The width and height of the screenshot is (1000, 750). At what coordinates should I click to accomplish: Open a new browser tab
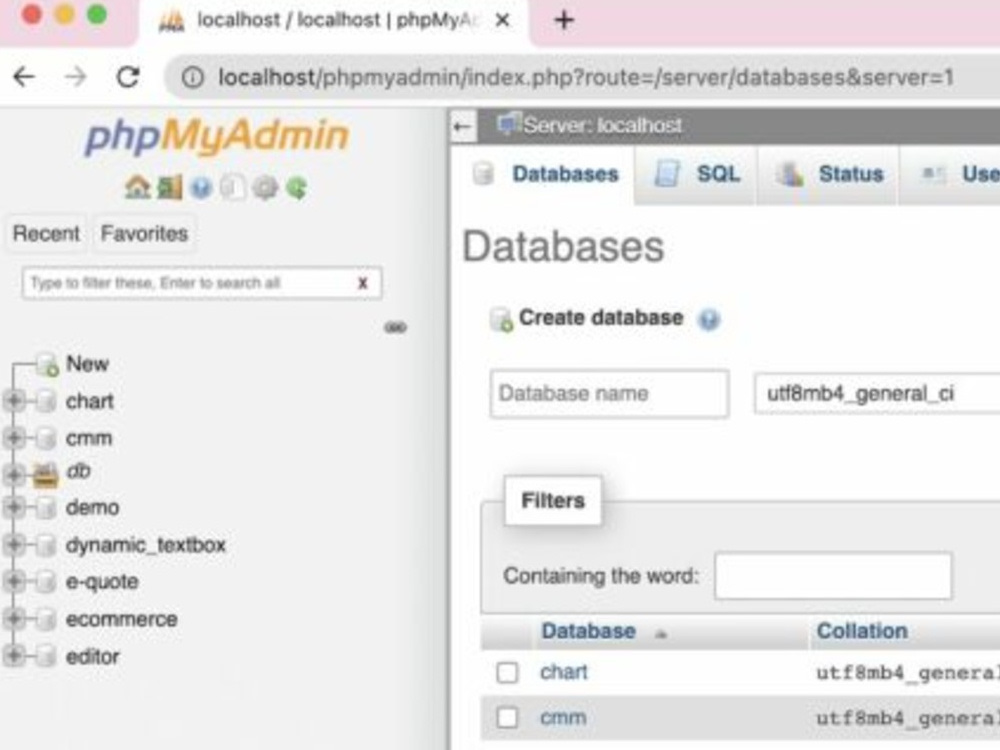point(564,20)
